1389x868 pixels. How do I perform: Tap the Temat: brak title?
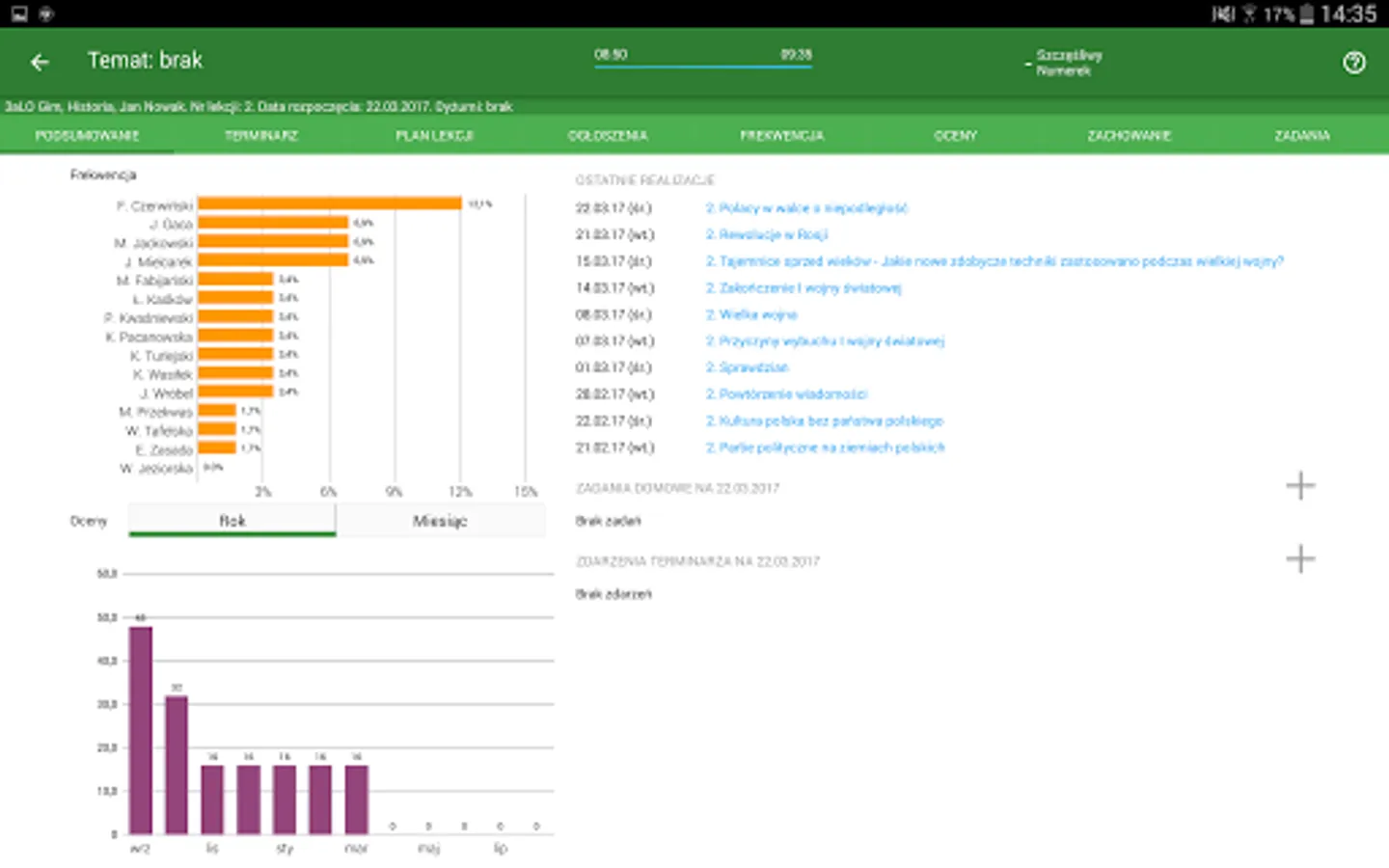click(145, 61)
